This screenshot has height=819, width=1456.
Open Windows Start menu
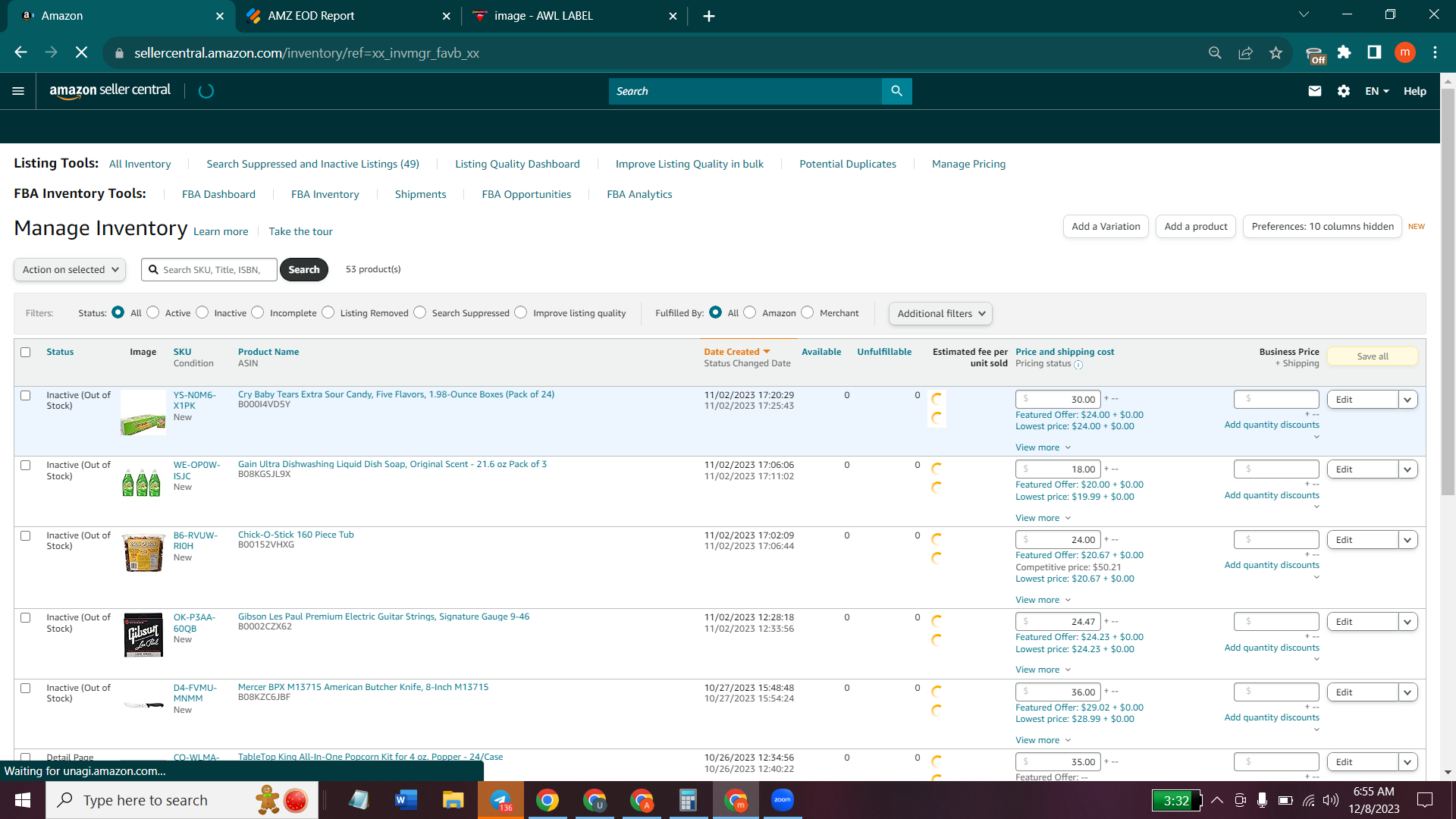pos(23,800)
